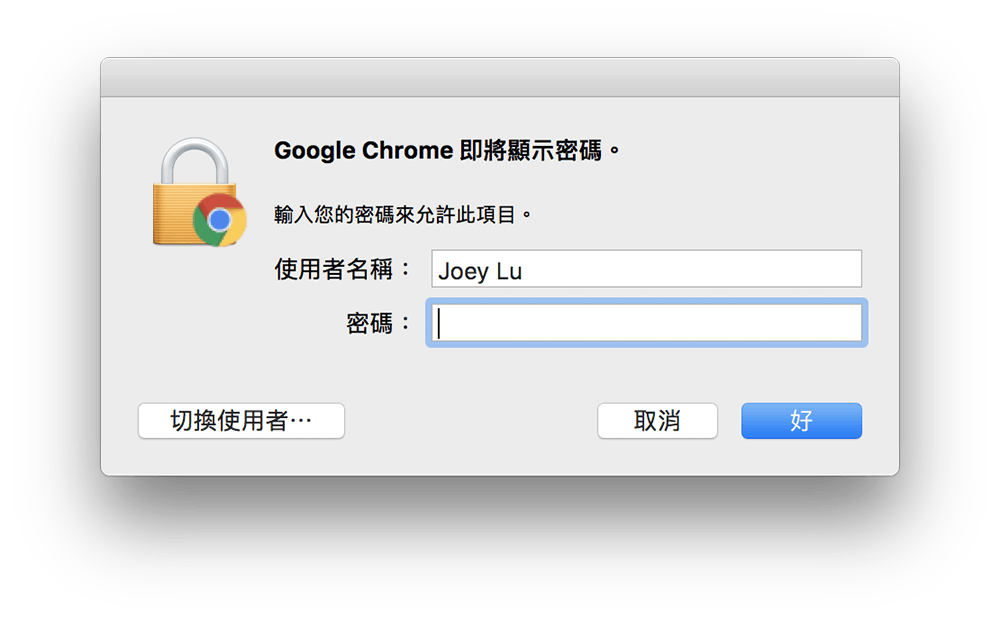Click inside the 使用者名稱 username field

647,269
